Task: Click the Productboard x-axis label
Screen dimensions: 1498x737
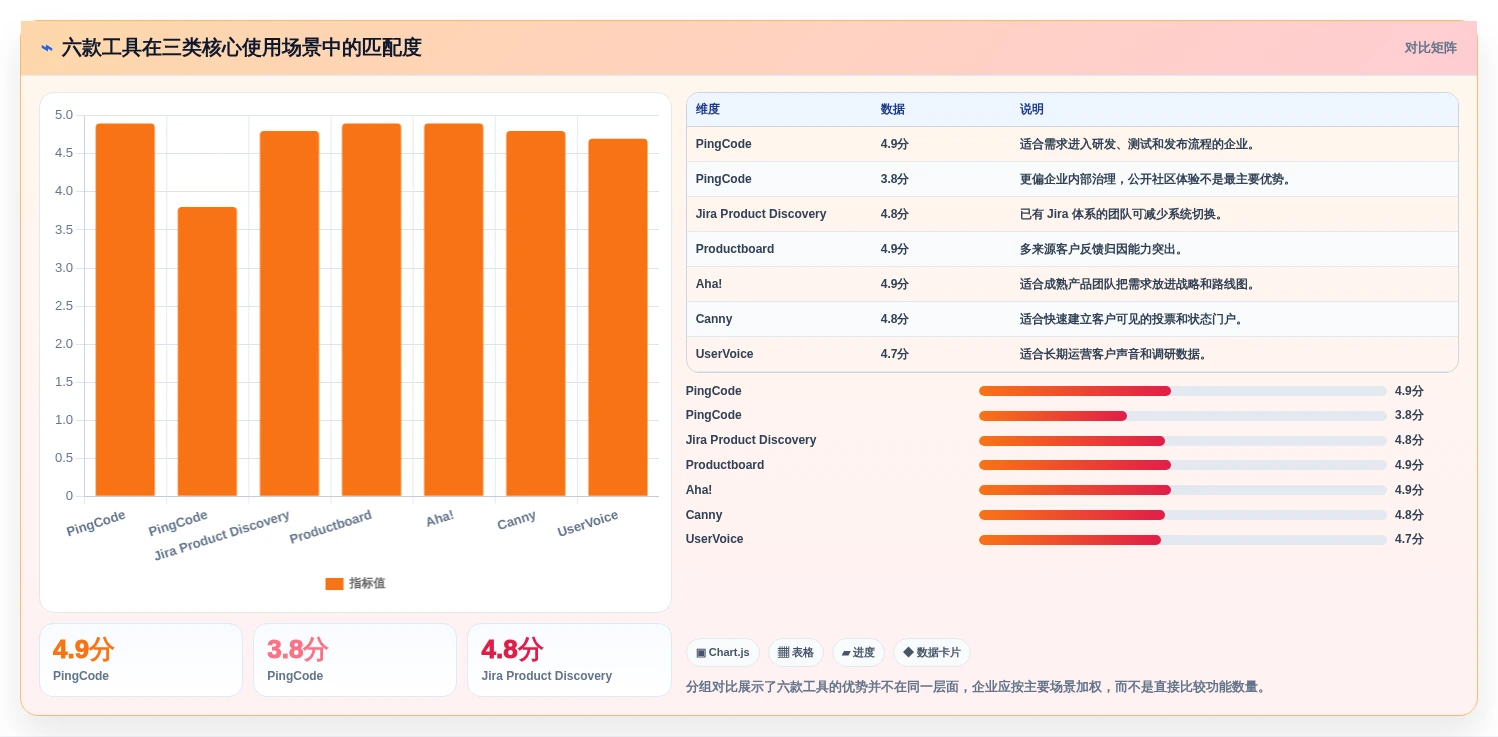Action: point(331,527)
